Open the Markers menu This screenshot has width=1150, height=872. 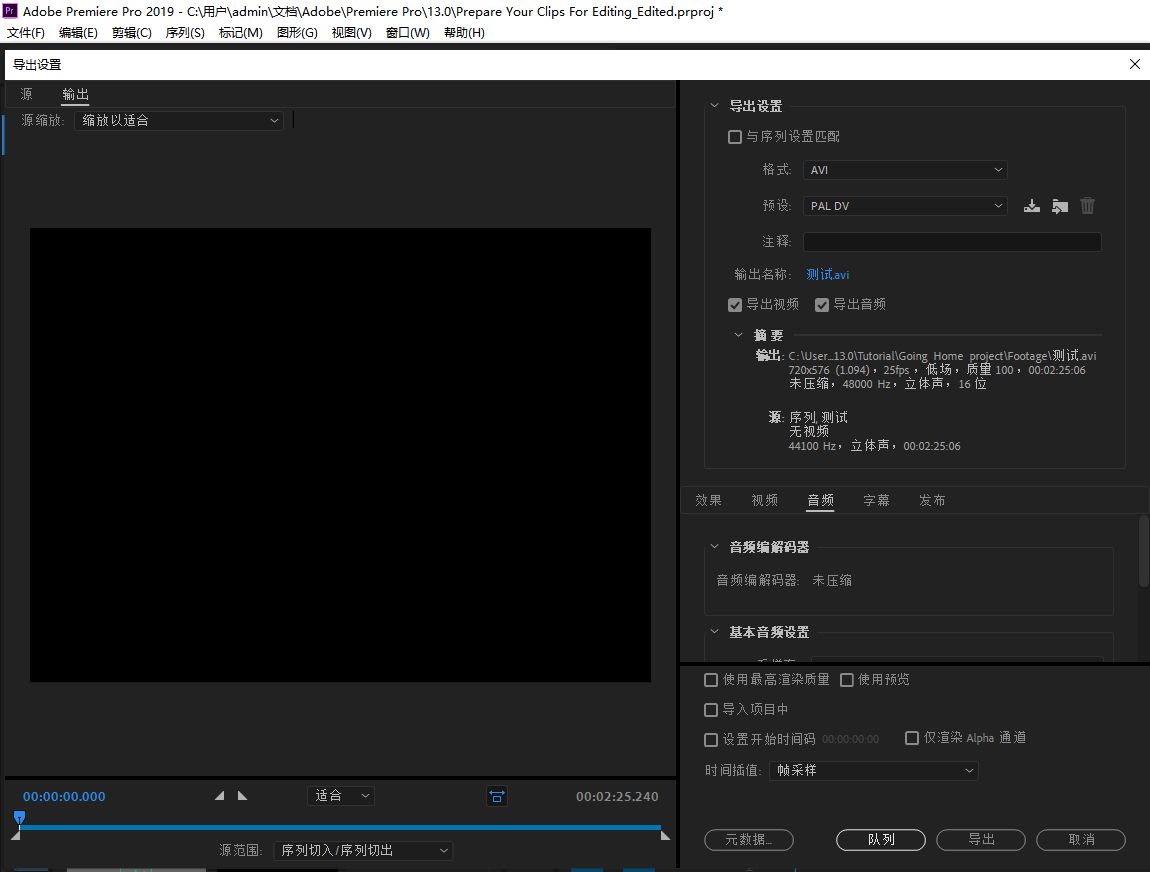241,33
